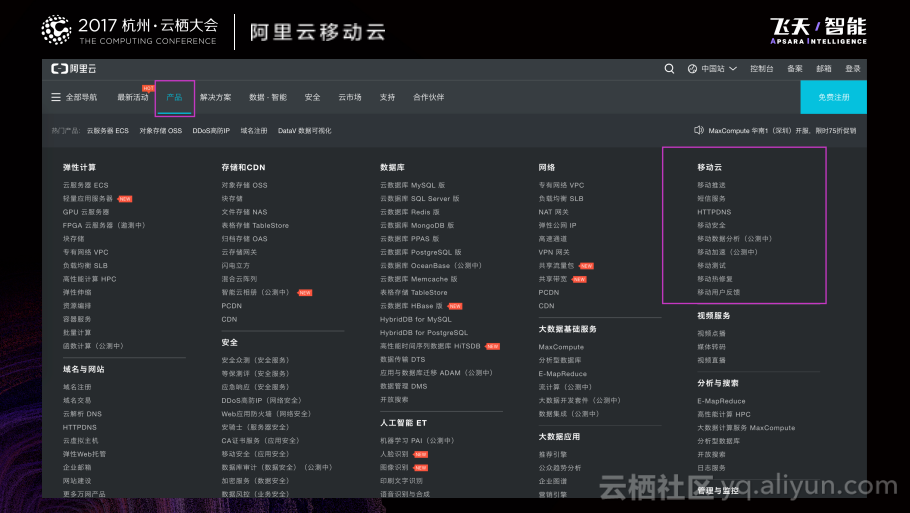910x513 pixels.
Task: Open 安骑士（服务器安全）
Action: click(255, 427)
